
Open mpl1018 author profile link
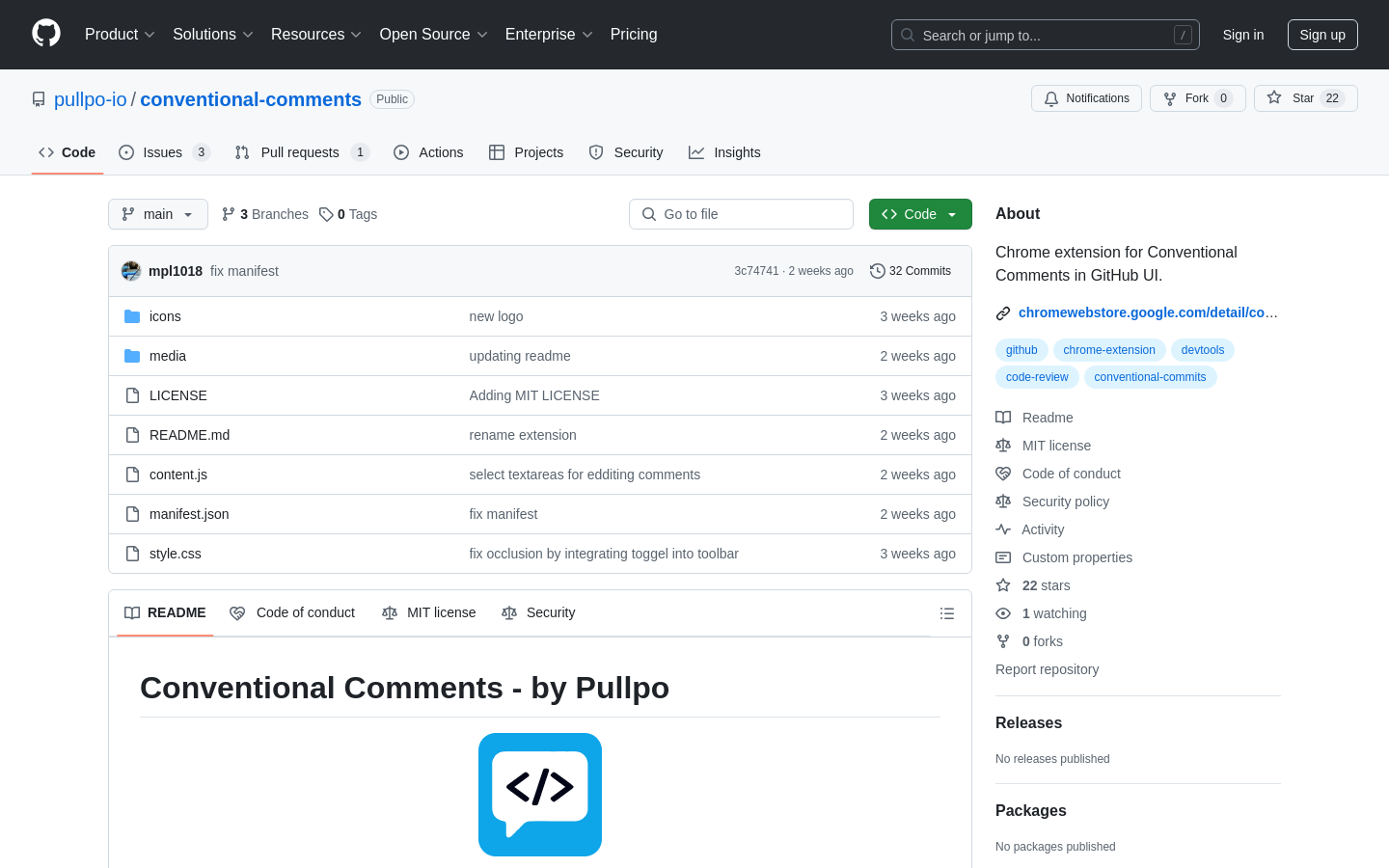pyautogui.click(x=176, y=271)
